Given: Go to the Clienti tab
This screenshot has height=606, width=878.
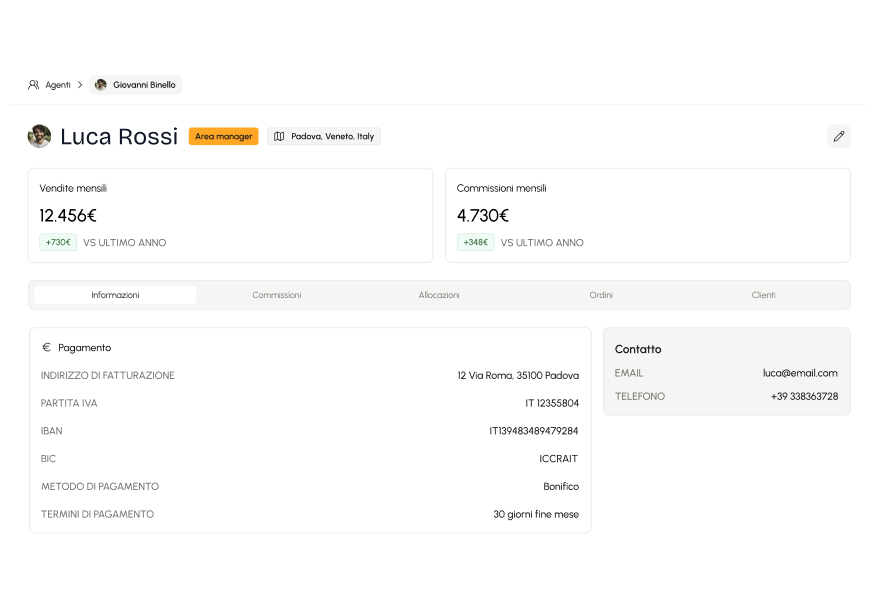Looking at the screenshot, I should tap(763, 295).
